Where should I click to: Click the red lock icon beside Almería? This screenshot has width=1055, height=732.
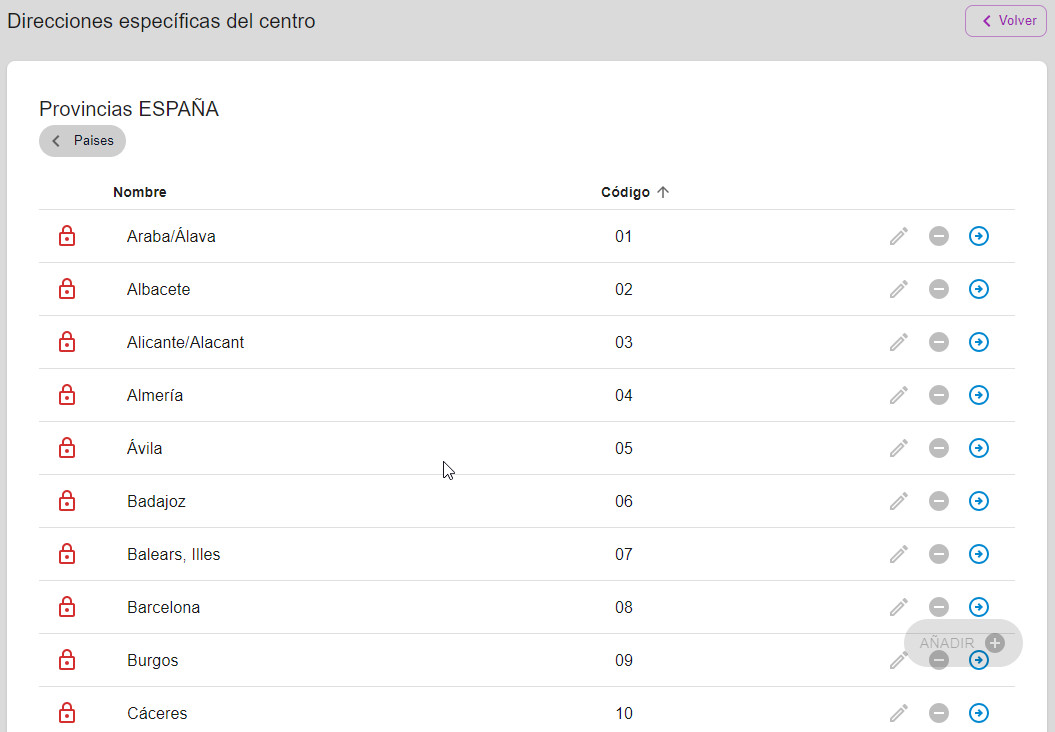tap(67, 395)
